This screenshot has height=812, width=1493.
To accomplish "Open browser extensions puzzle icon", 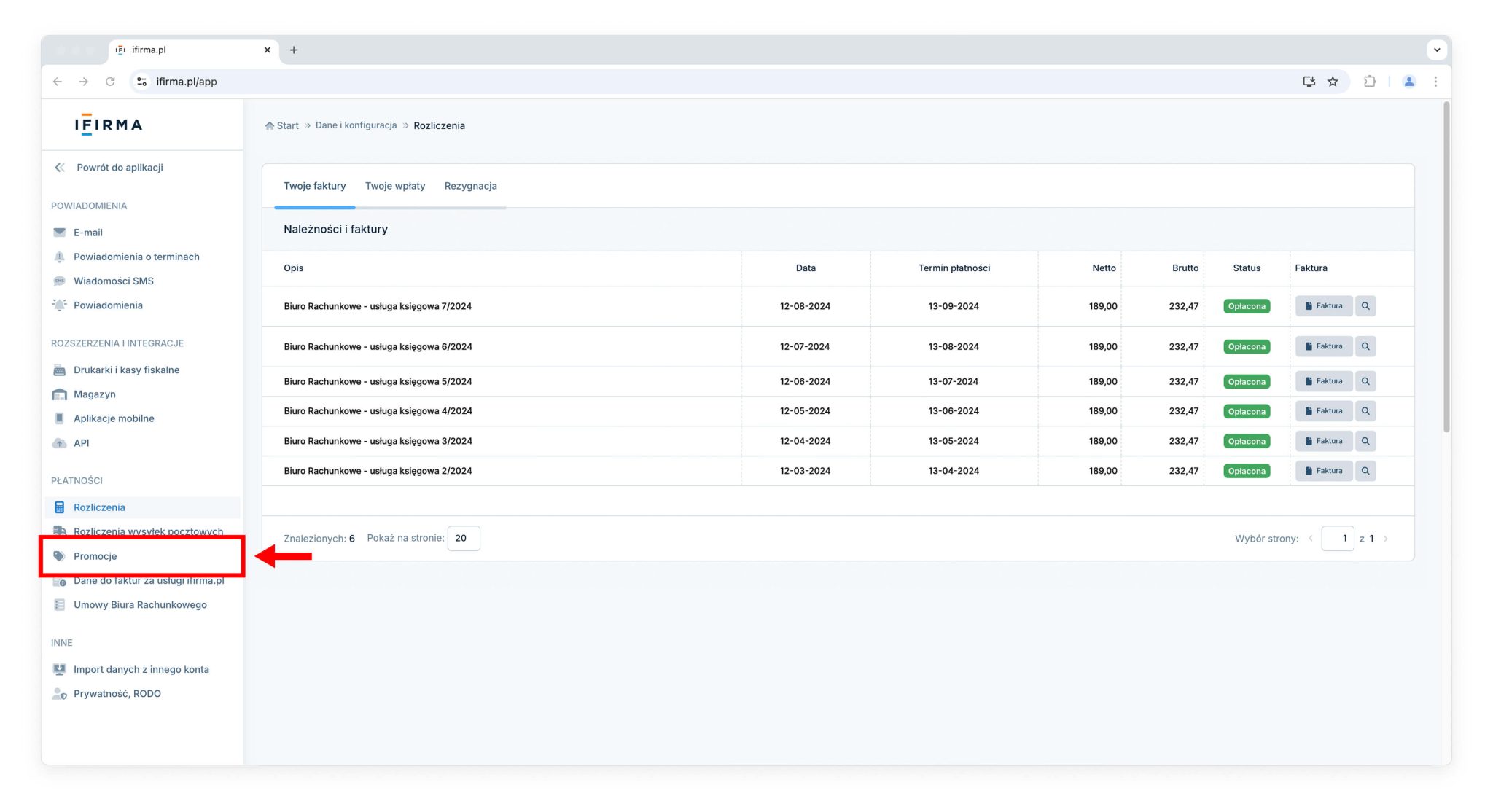I will [x=1370, y=82].
